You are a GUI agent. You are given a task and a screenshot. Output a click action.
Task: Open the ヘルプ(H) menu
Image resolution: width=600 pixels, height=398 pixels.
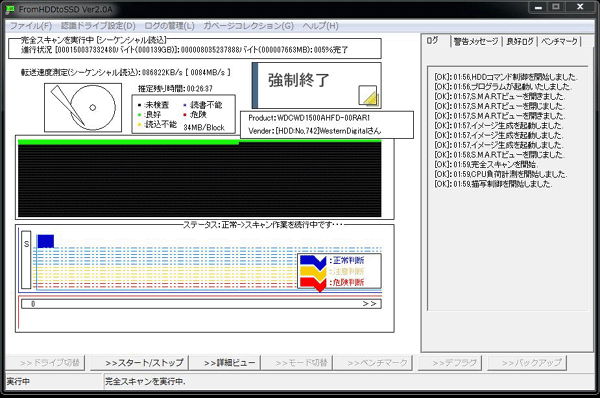point(320,26)
